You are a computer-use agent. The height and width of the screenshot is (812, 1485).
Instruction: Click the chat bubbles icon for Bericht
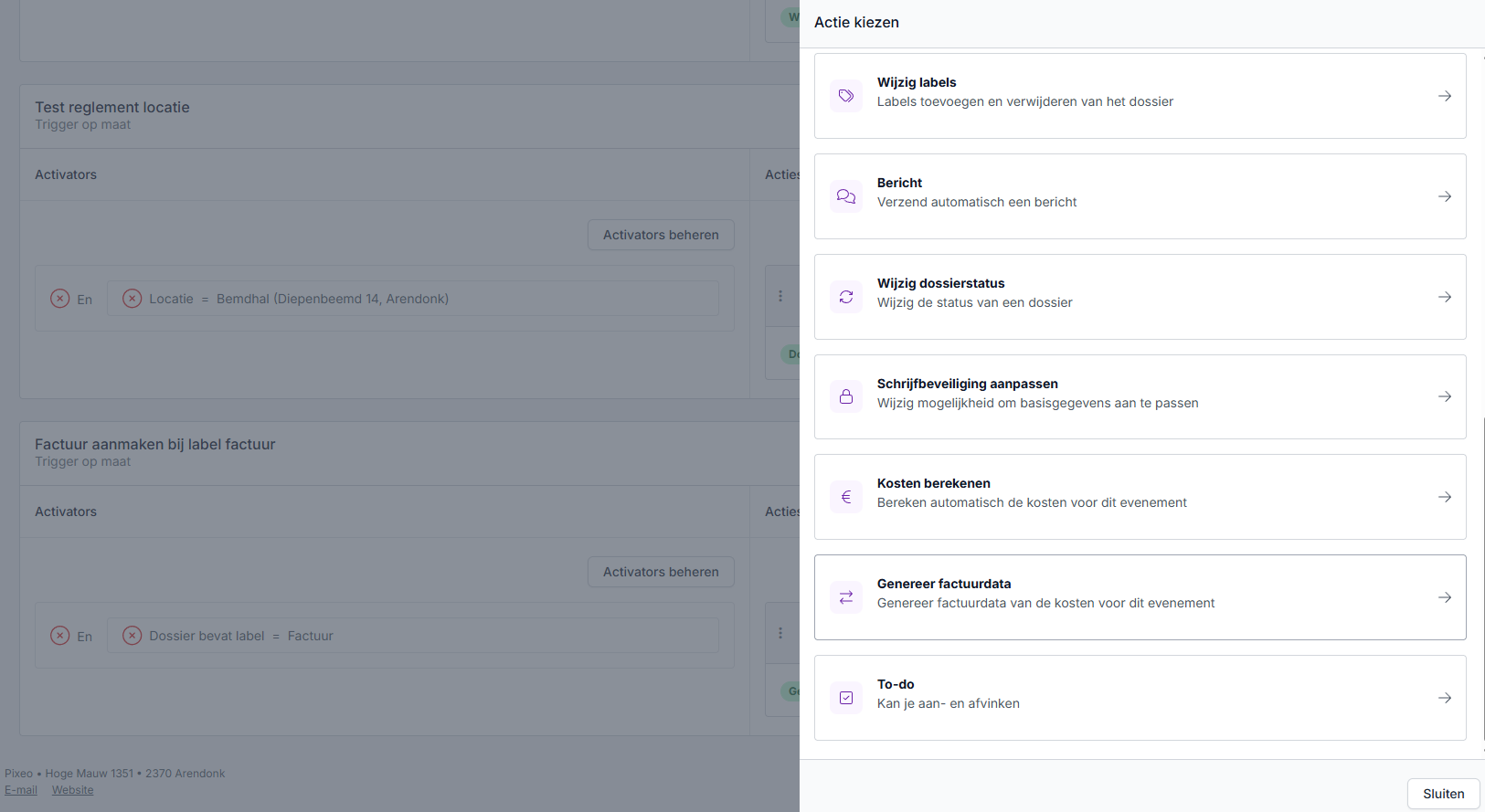click(x=846, y=196)
